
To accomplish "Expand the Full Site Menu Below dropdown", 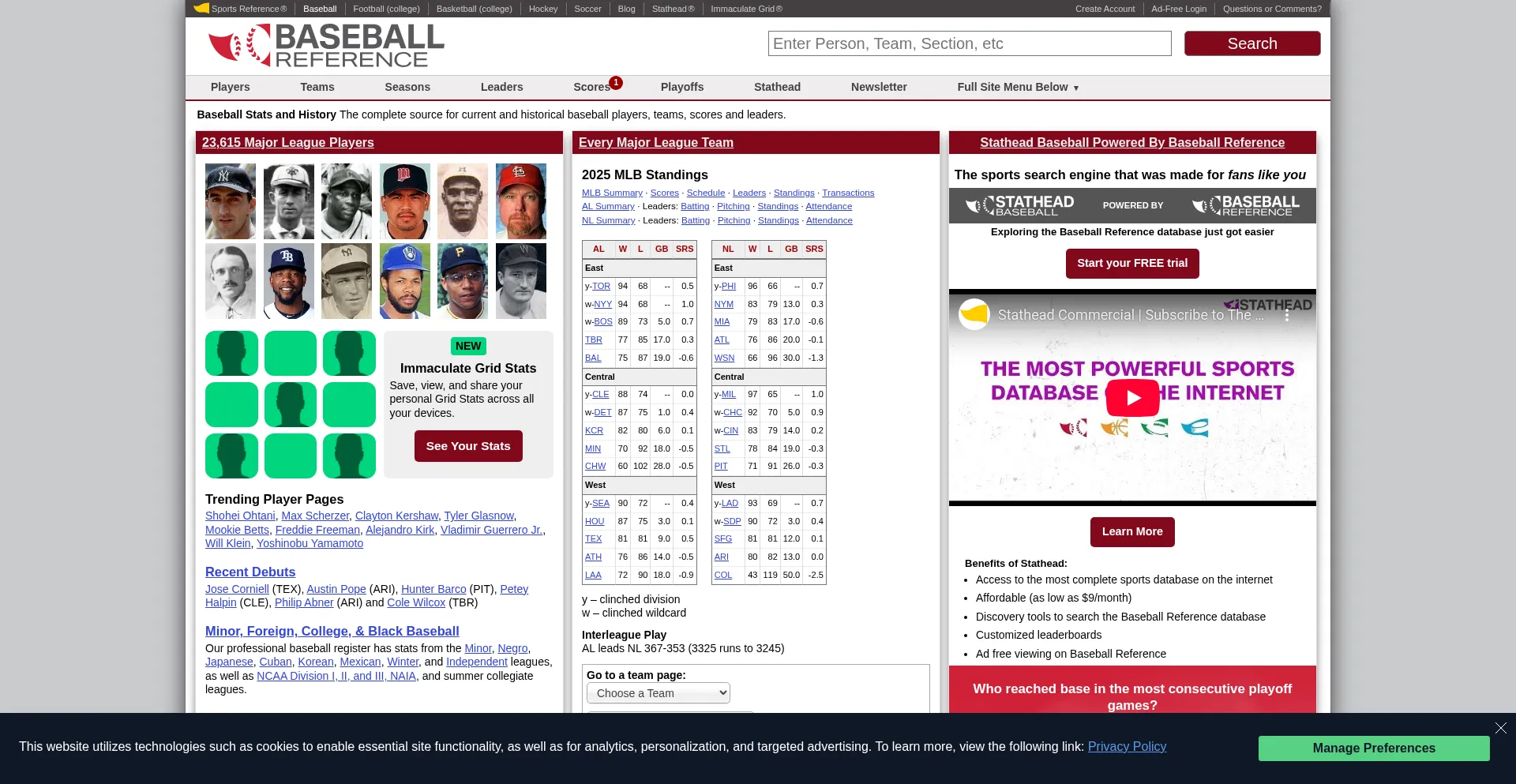I will coord(1017,88).
